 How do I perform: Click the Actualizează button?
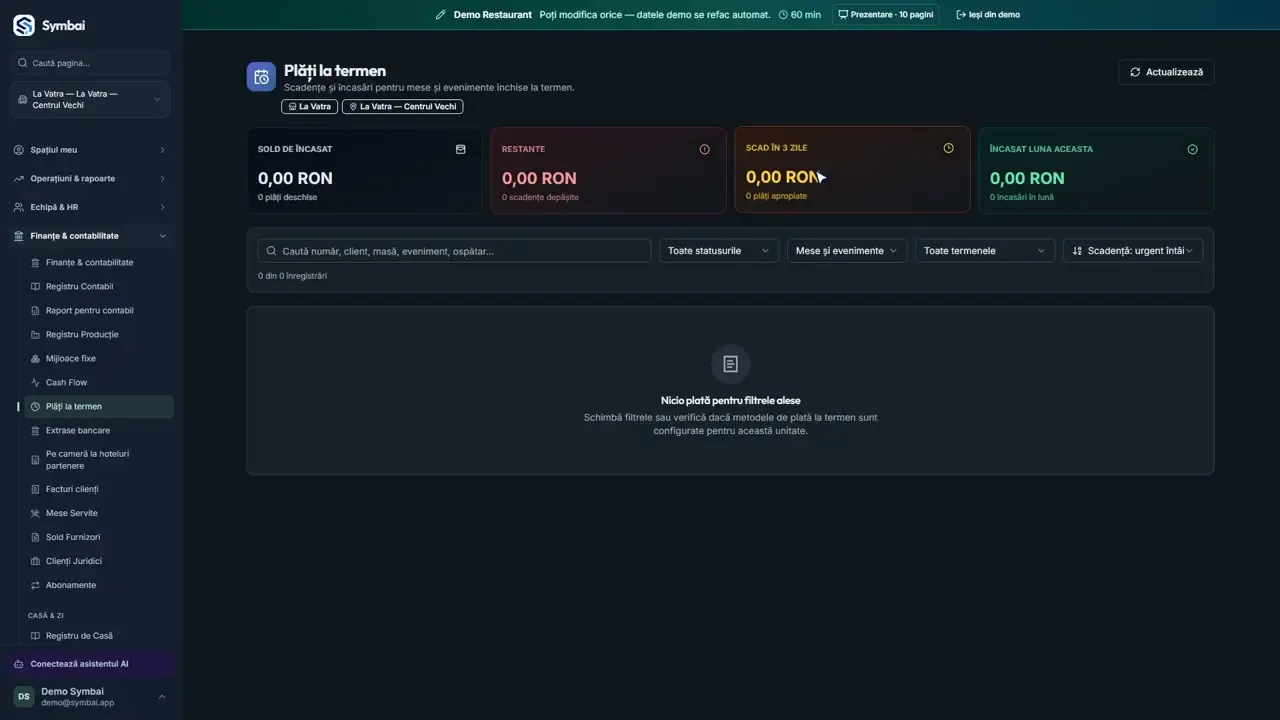pos(1166,72)
